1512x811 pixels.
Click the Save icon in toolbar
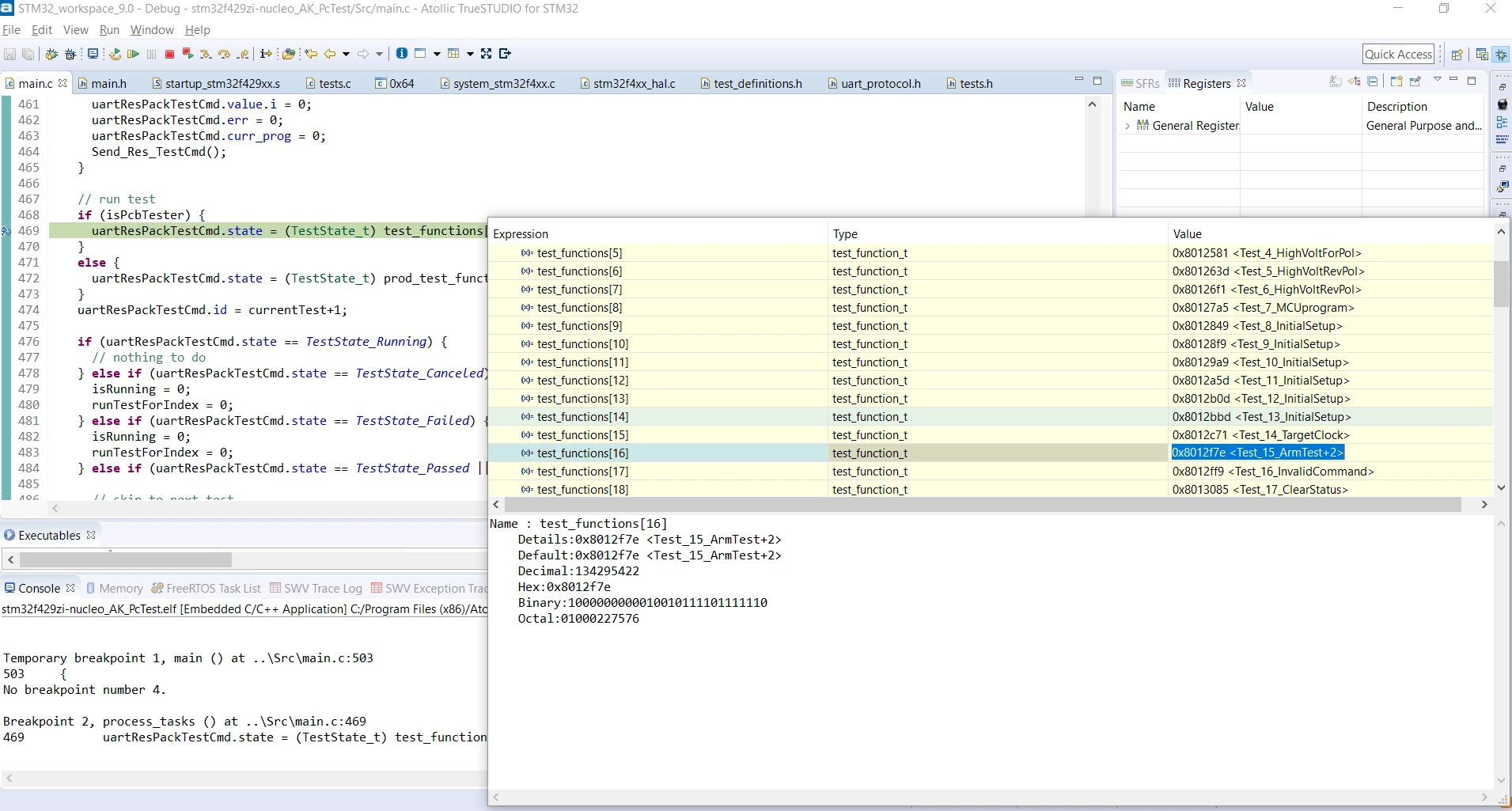point(10,54)
